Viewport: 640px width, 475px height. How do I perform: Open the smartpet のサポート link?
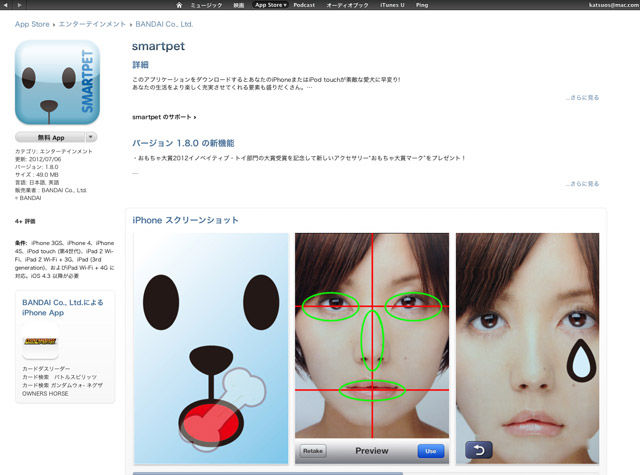click(x=164, y=117)
